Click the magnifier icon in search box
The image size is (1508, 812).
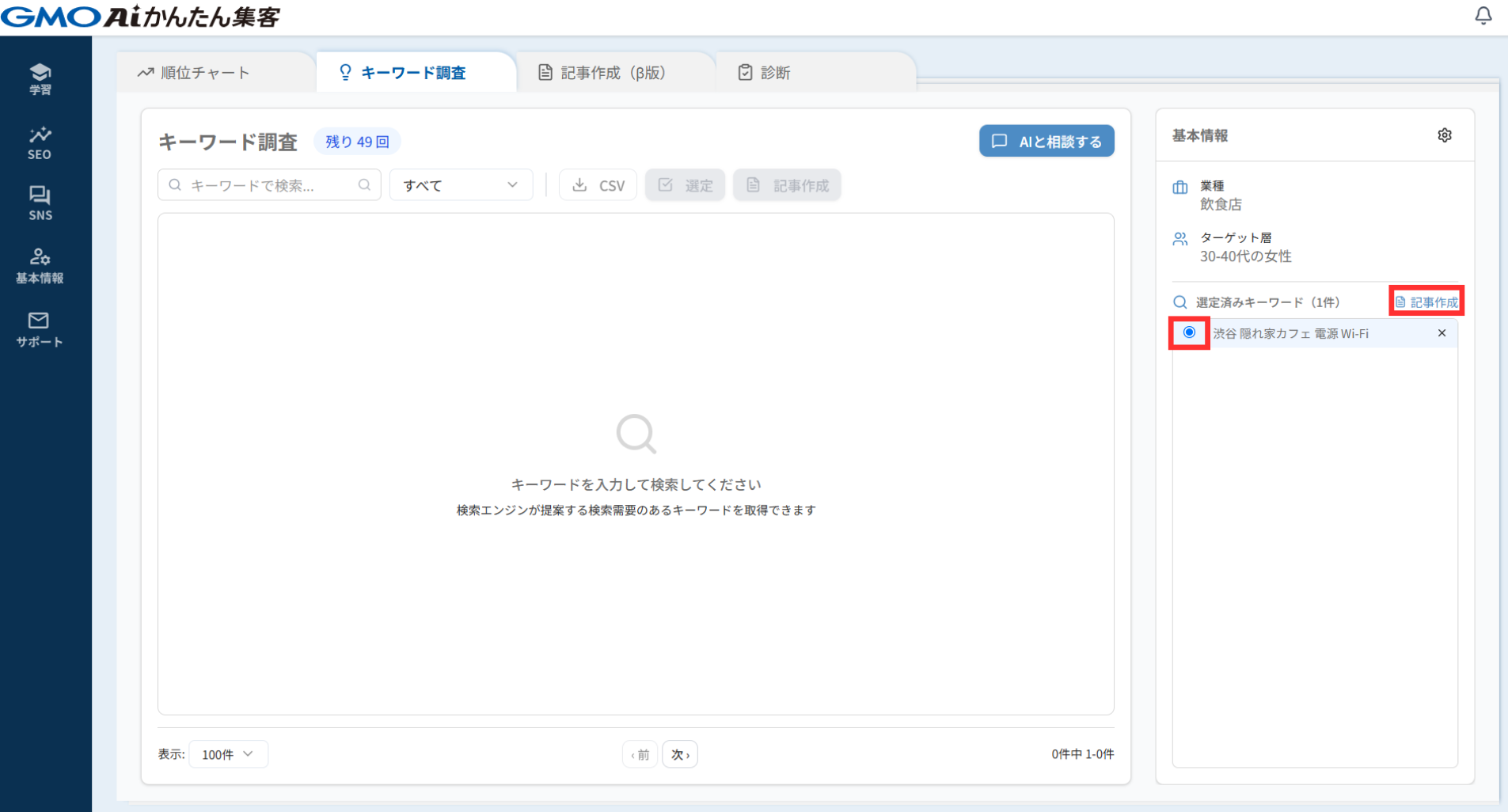(364, 185)
